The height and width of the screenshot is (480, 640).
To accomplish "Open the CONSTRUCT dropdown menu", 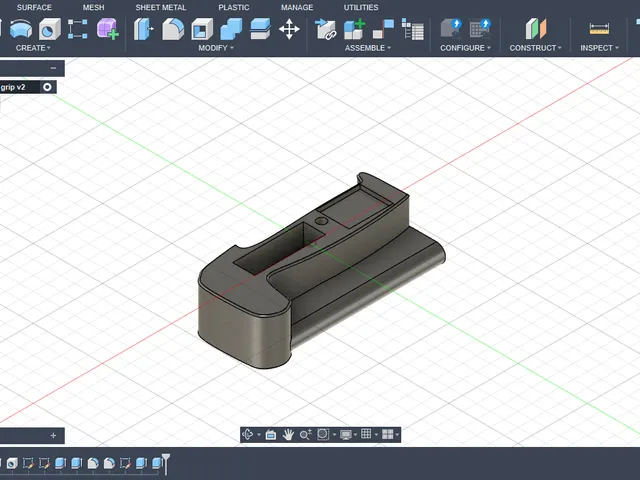I will tap(536, 48).
